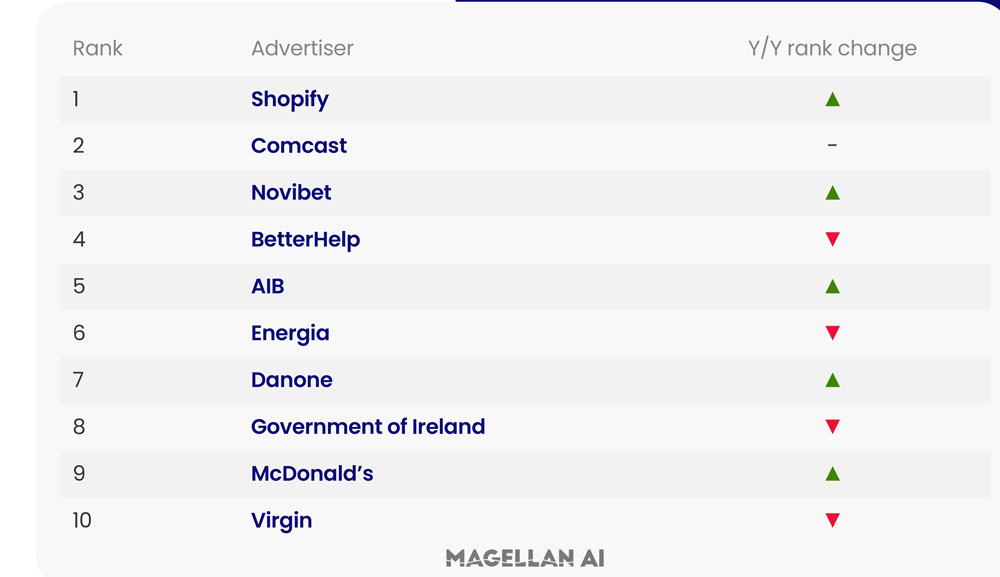
Task: Click the green up arrow beside McDonald's
Action: click(x=832, y=474)
